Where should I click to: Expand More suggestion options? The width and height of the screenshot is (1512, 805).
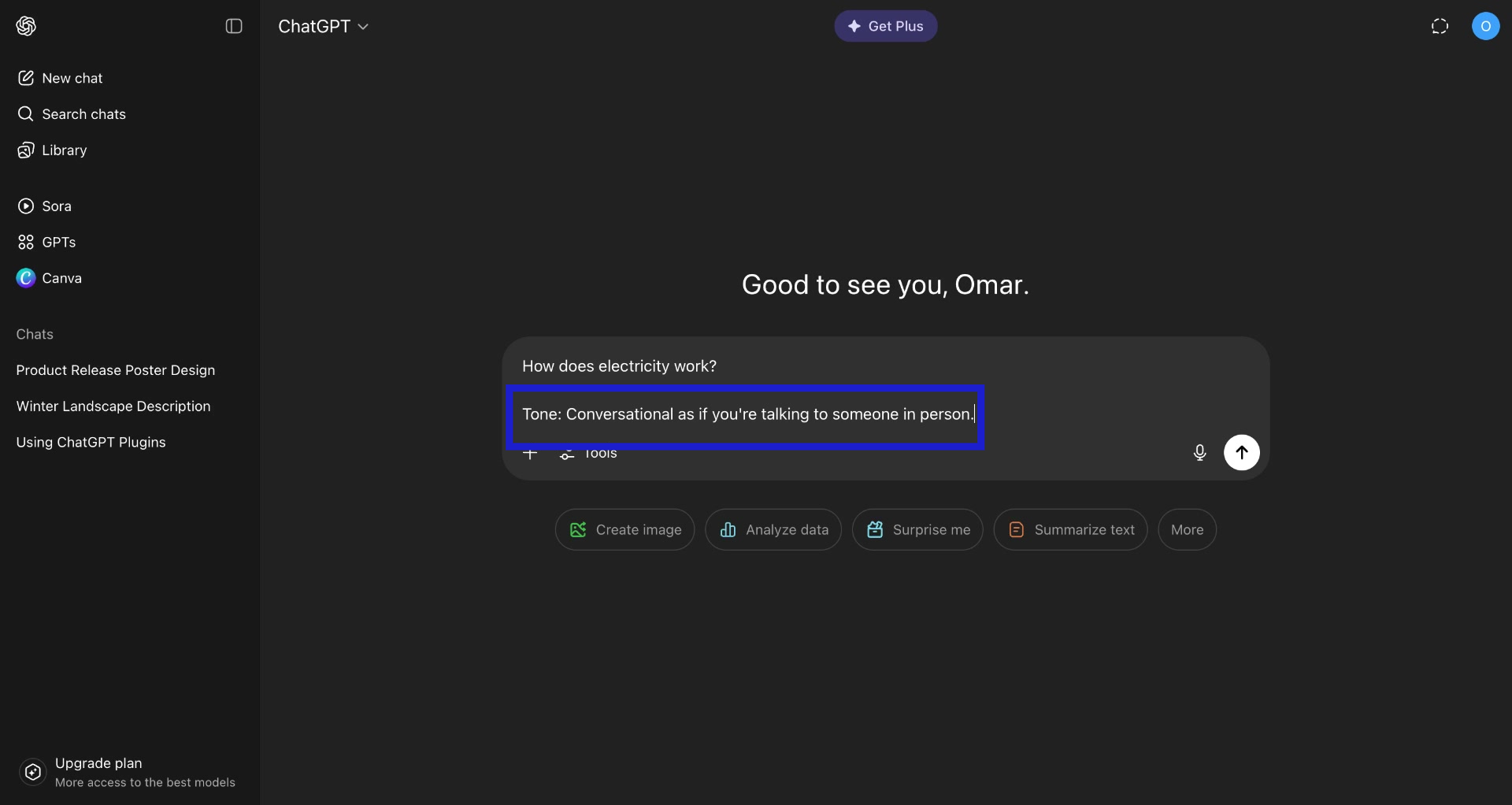(1187, 529)
